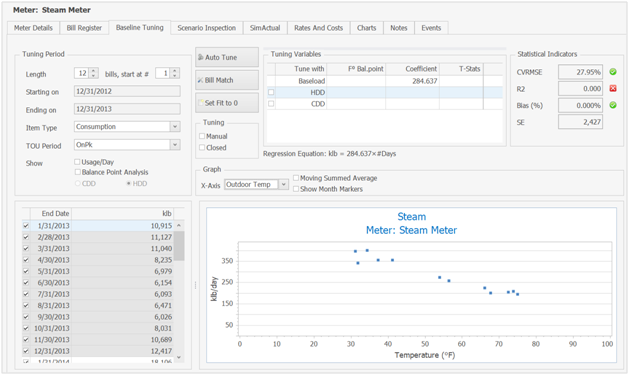
Task: Tick the CDD tuning variable checkbox
Action: click(x=271, y=104)
